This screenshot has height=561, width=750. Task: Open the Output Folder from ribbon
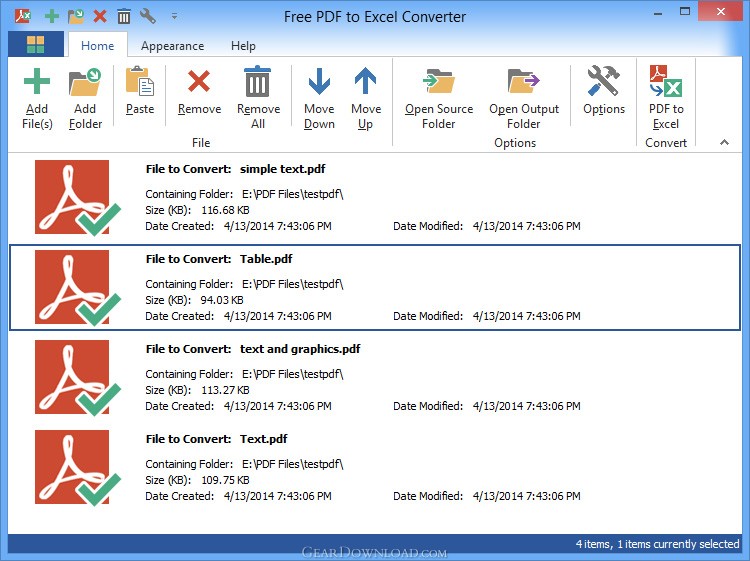[524, 98]
